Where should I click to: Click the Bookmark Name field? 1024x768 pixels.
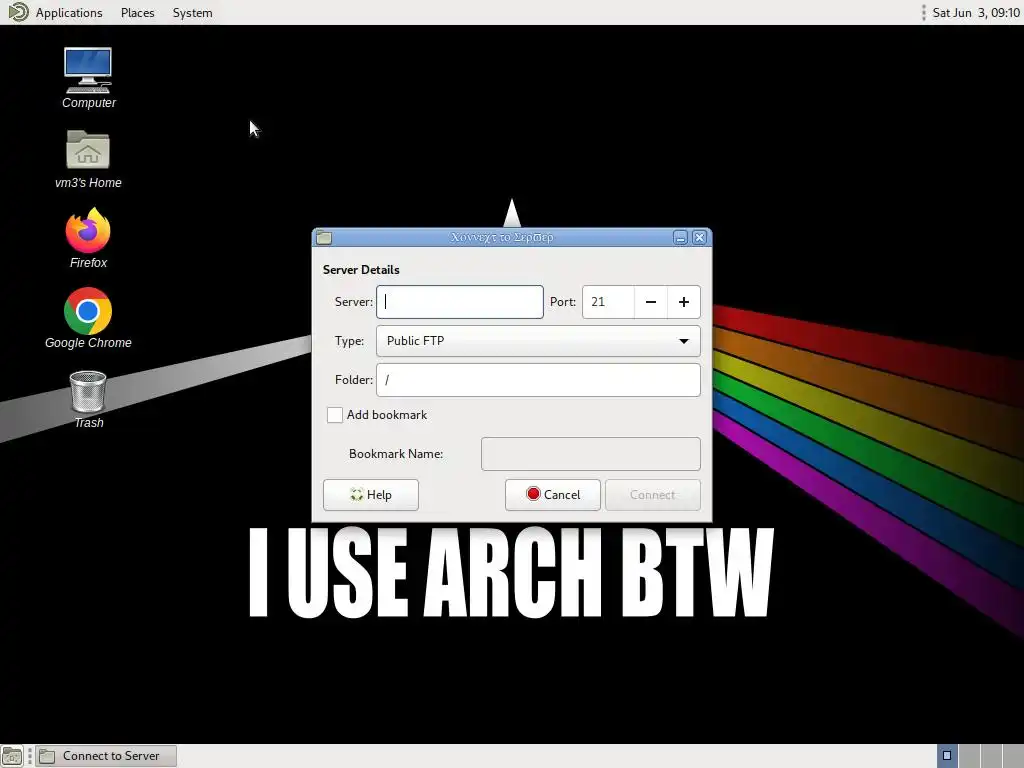tap(590, 454)
